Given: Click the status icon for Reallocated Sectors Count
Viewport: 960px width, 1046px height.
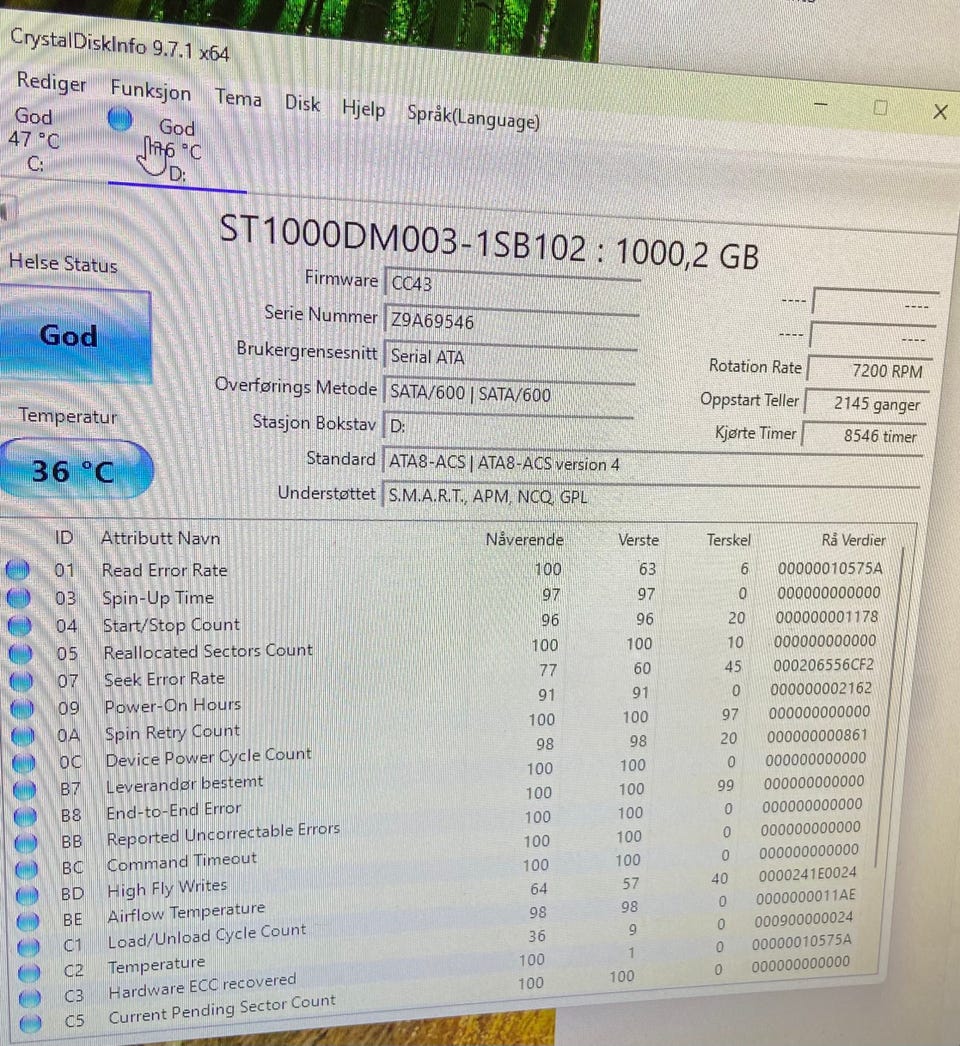Looking at the screenshot, I should 20,653.
